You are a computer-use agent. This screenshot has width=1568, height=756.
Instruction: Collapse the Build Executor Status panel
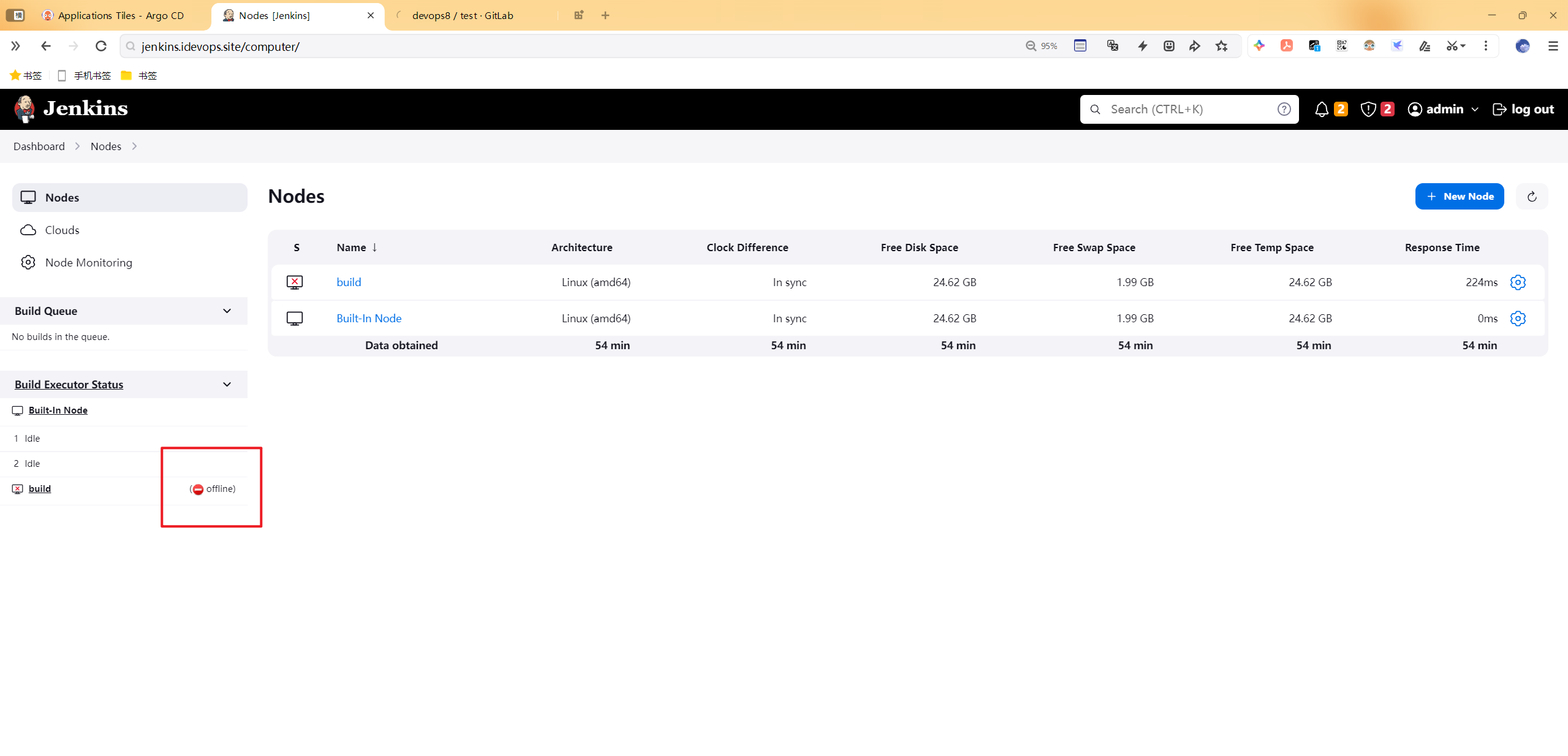pyautogui.click(x=227, y=385)
